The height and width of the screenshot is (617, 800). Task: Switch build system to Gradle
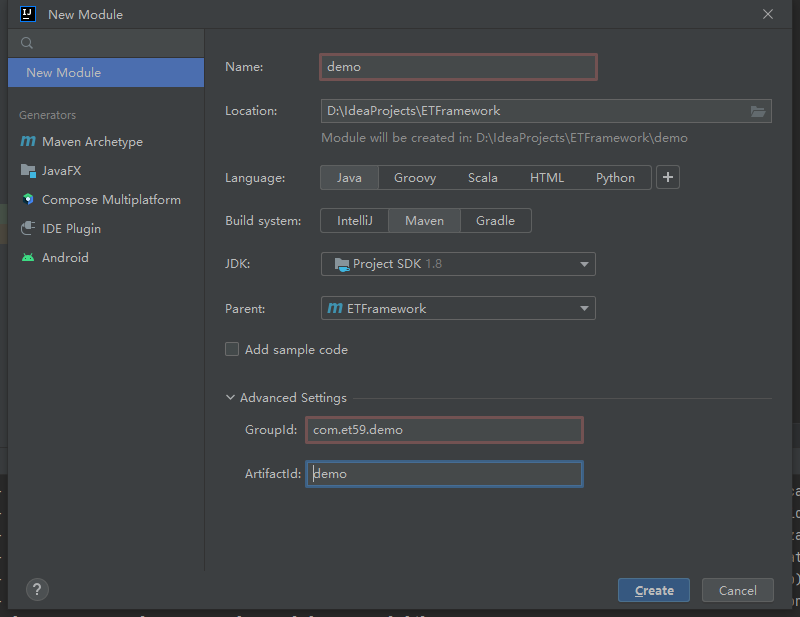pos(495,220)
